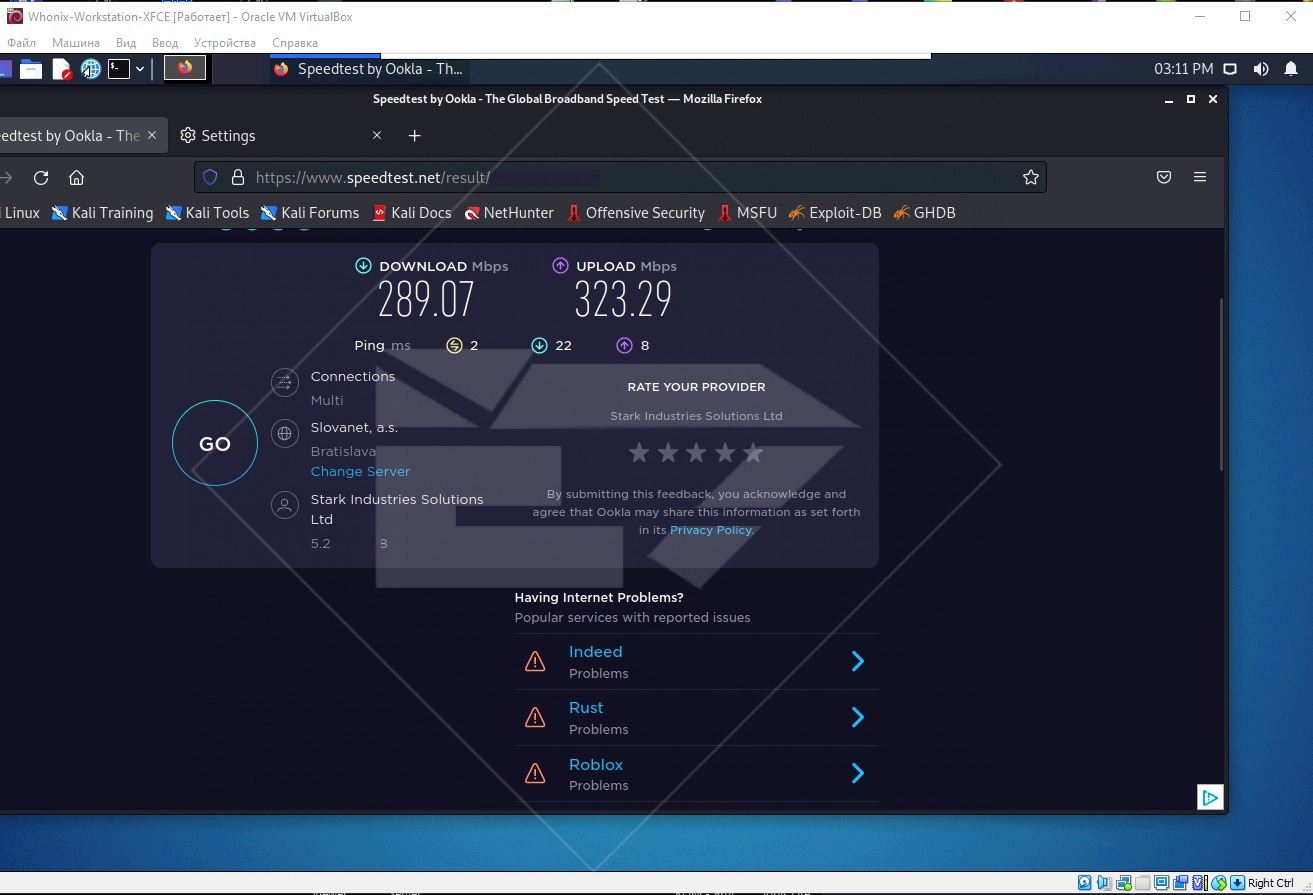Open the Kali Tools bookmark
1313x895 pixels.
pyautogui.click(x=207, y=212)
